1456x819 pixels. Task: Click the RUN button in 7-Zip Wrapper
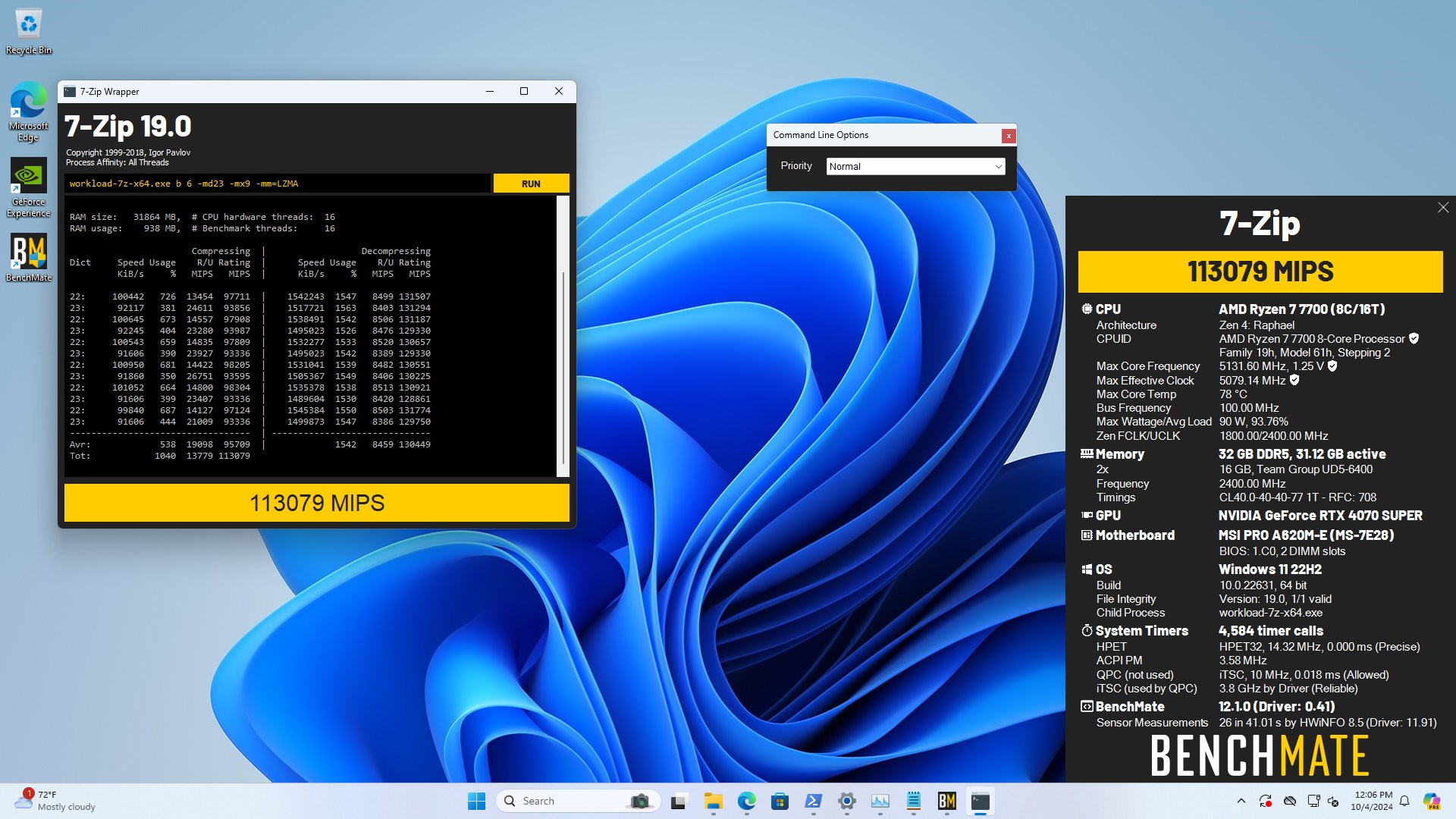531,184
